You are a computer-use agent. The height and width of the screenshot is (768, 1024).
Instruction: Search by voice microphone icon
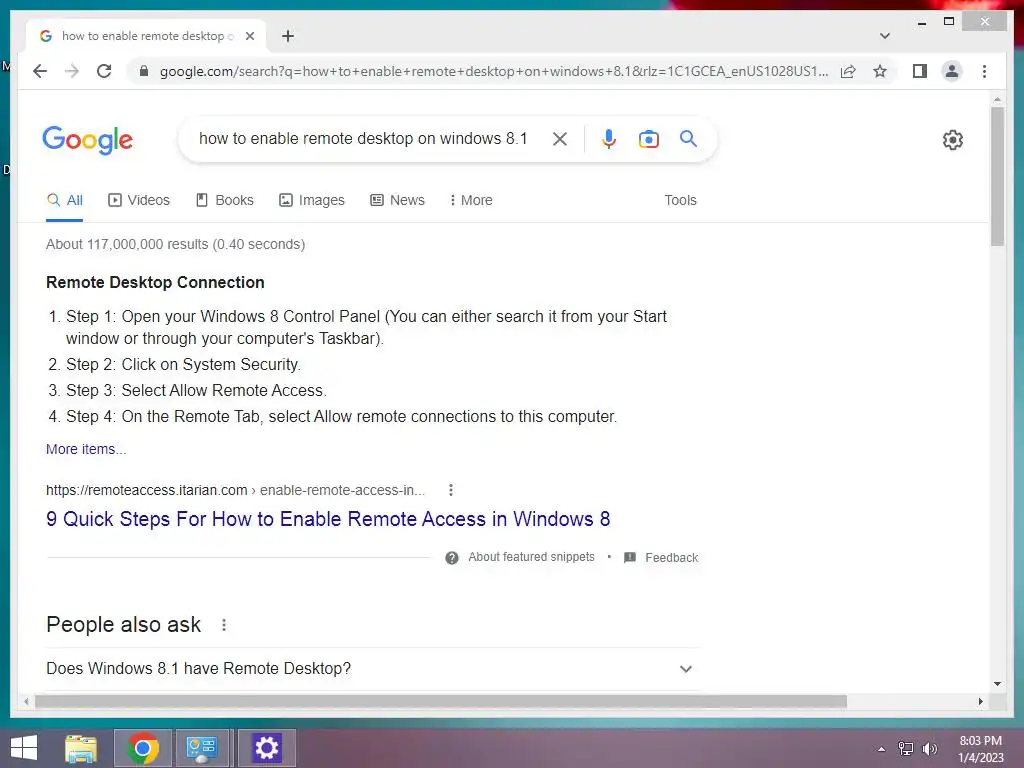[x=609, y=139]
